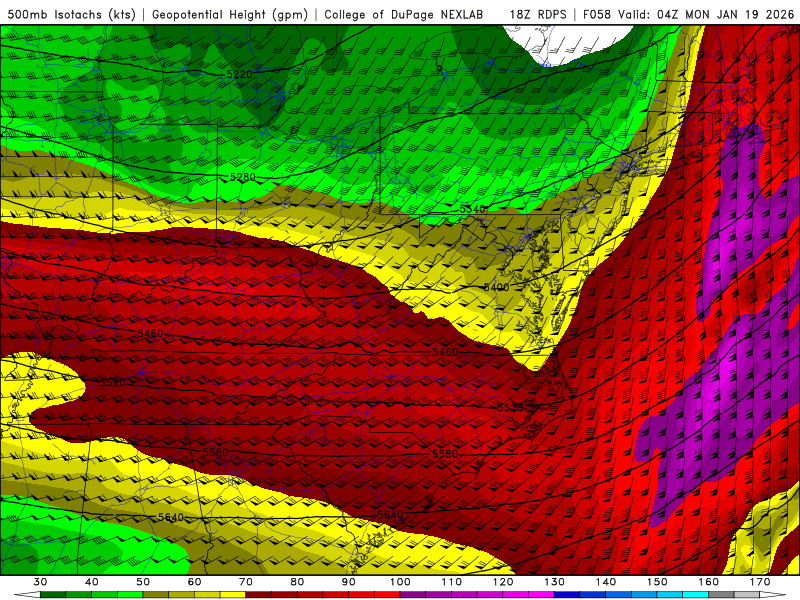Click the darkest red swatch at 70 kt
This screenshot has height=600, width=800.
[259, 593]
